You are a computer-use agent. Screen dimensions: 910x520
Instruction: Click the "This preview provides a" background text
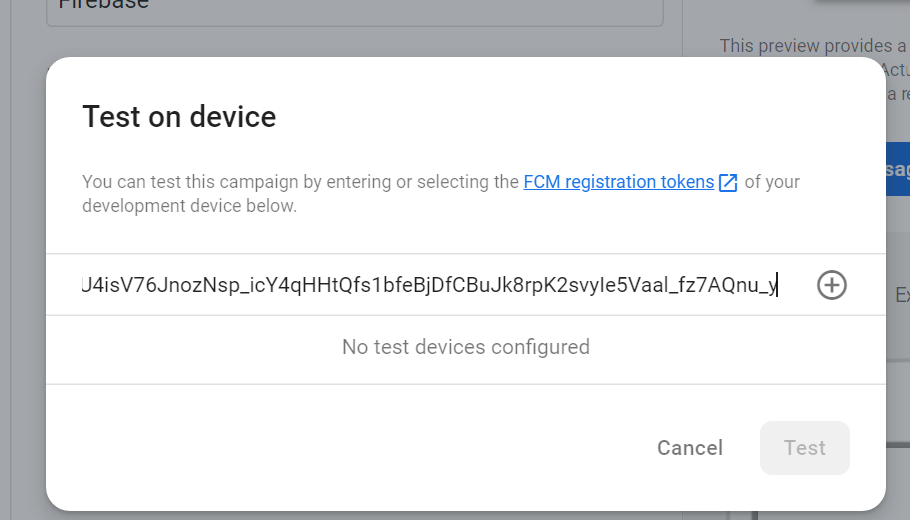[812, 46]
